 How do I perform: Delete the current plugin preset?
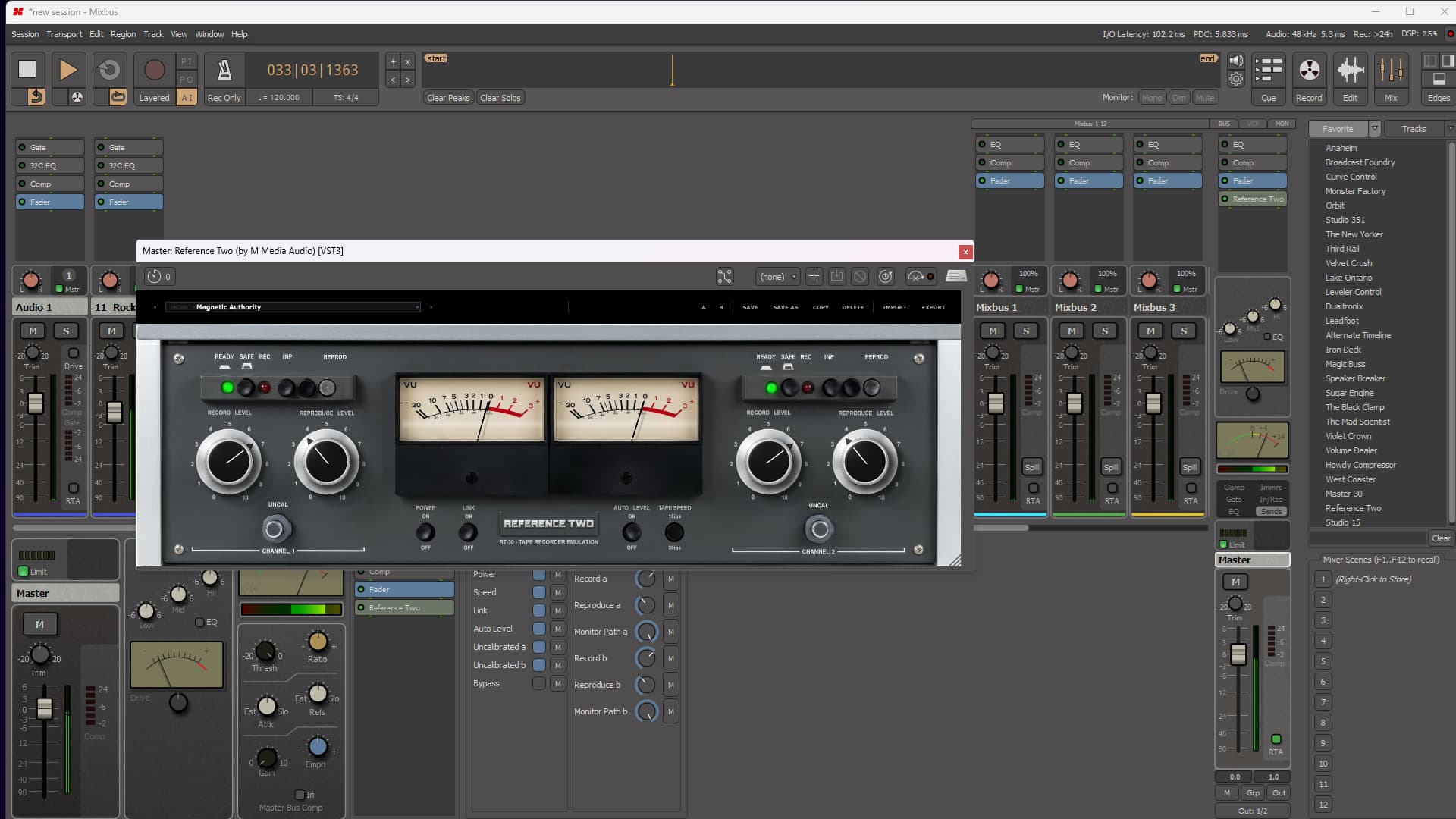tap(859, 277)
